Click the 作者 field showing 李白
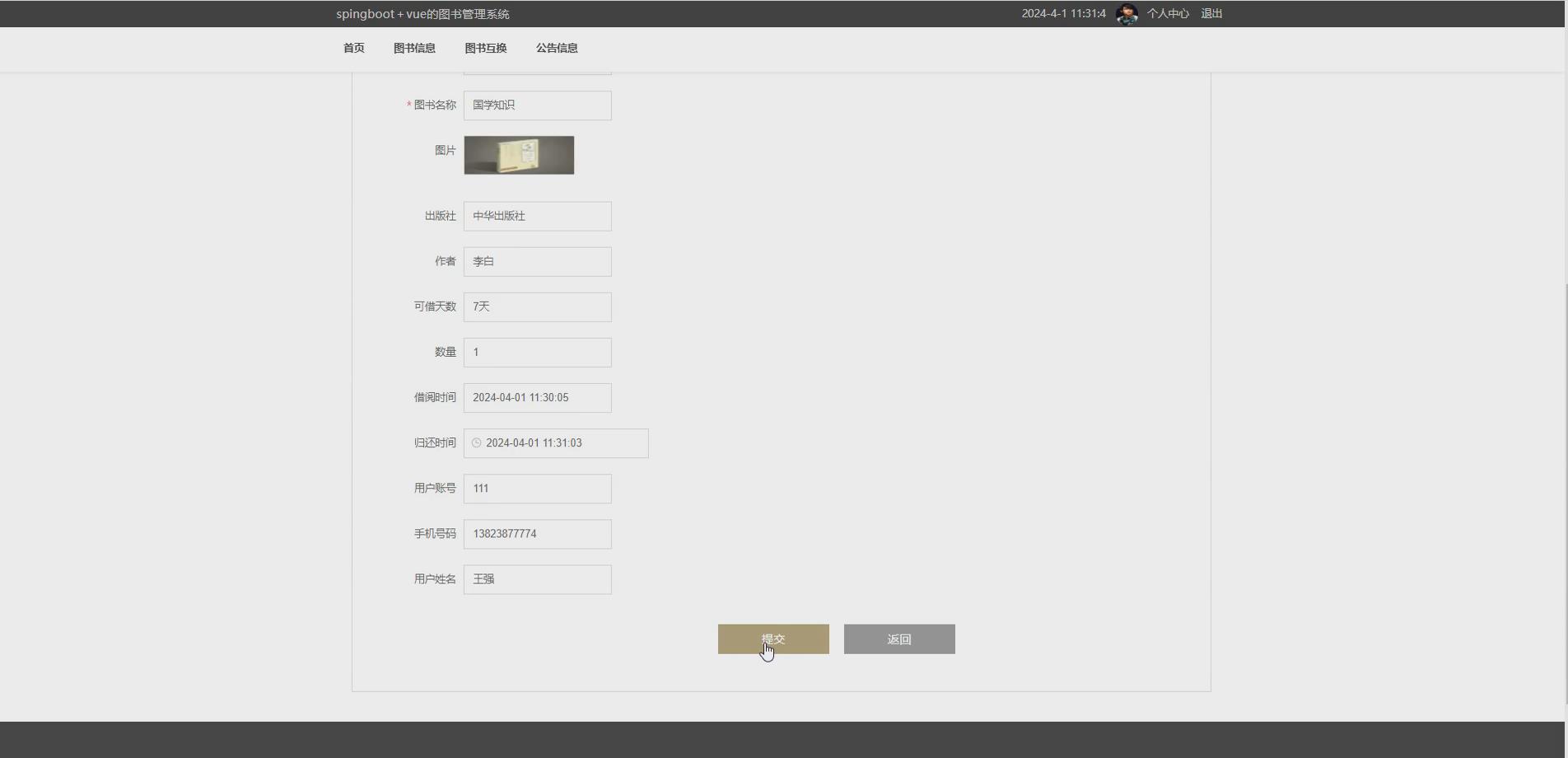The image size is (1568, 758). pos(537,261)
